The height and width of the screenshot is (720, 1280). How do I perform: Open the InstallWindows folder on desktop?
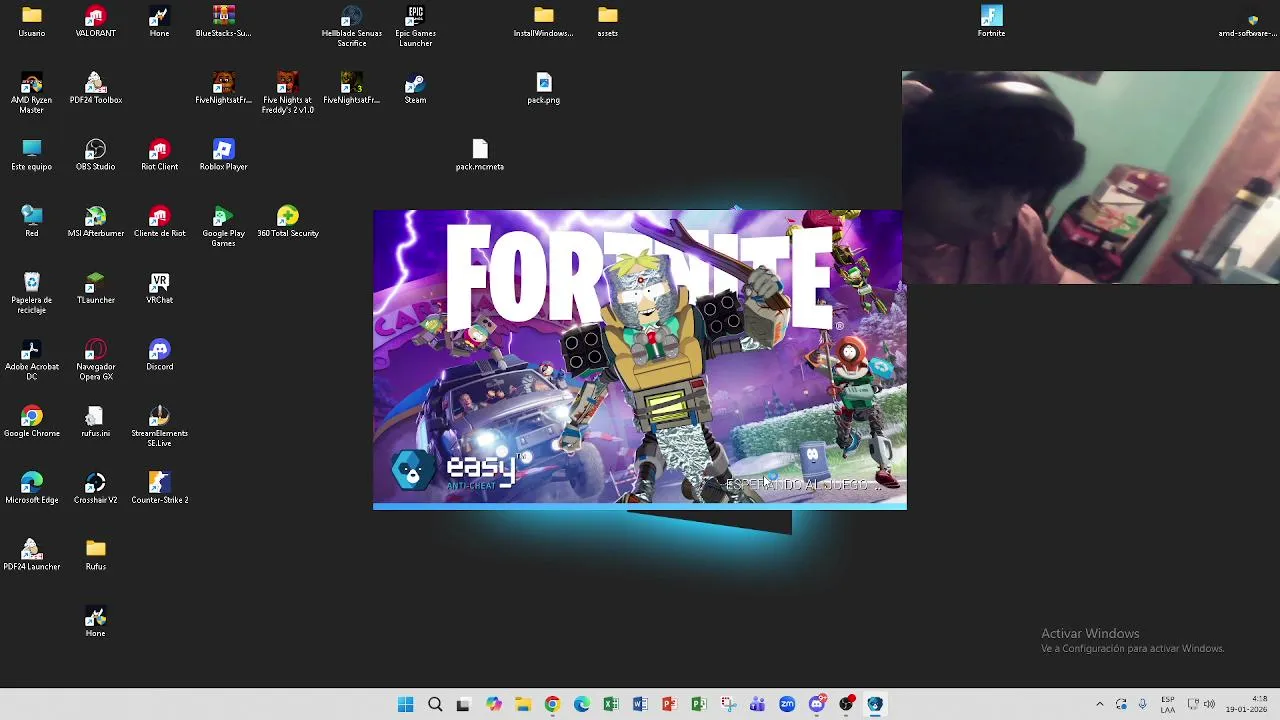coord(543,21)
